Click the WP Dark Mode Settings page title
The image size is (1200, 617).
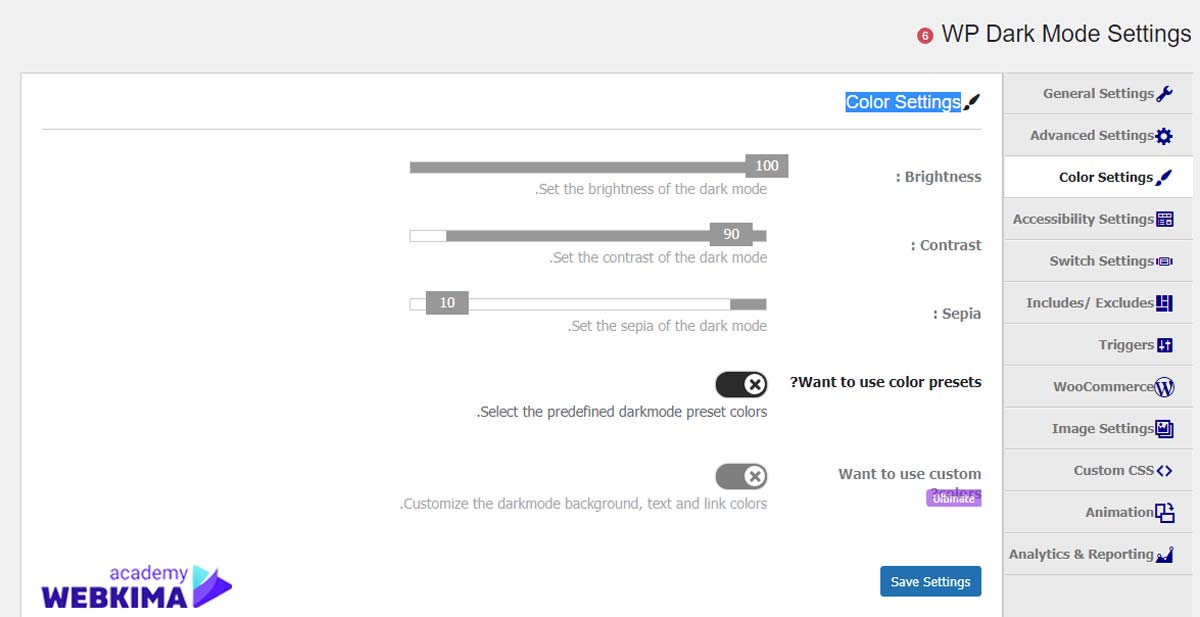click(1066, 34)
